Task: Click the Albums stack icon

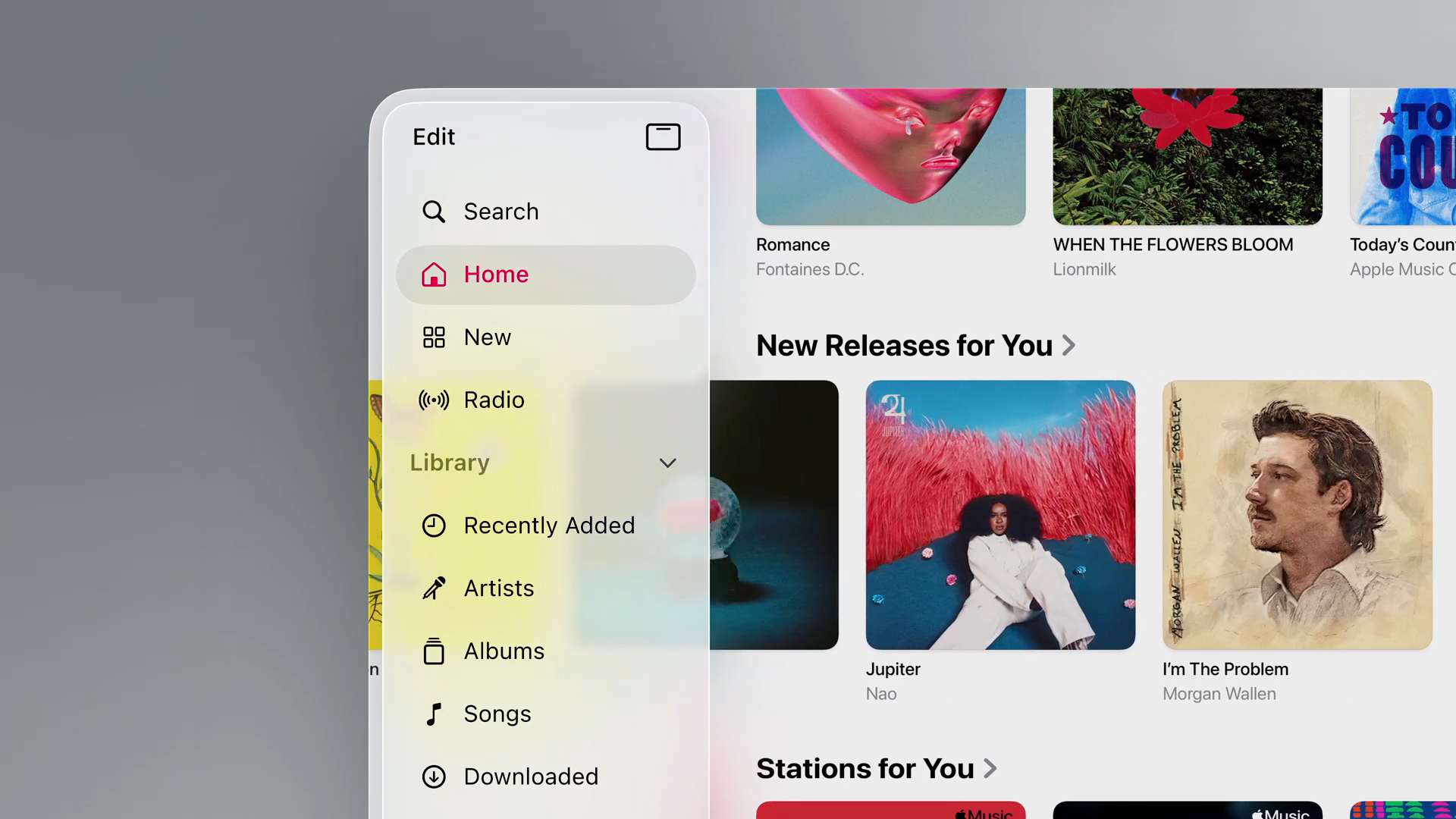Action: click(434, 651)
